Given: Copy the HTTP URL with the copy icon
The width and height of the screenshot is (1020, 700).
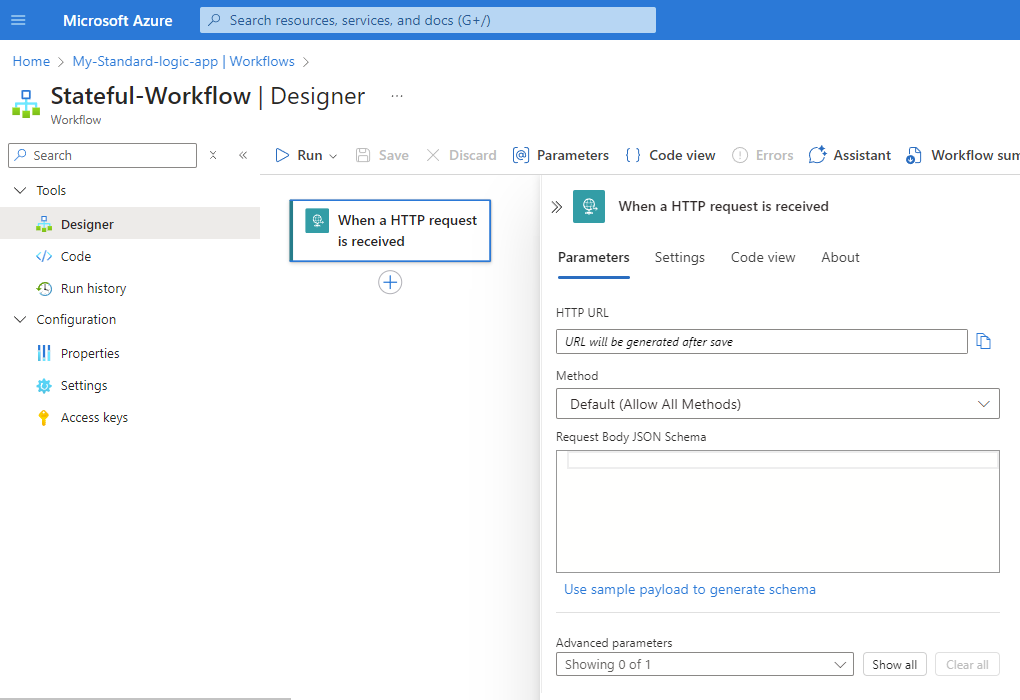Looking at the screenshot, I should point(984,341).
